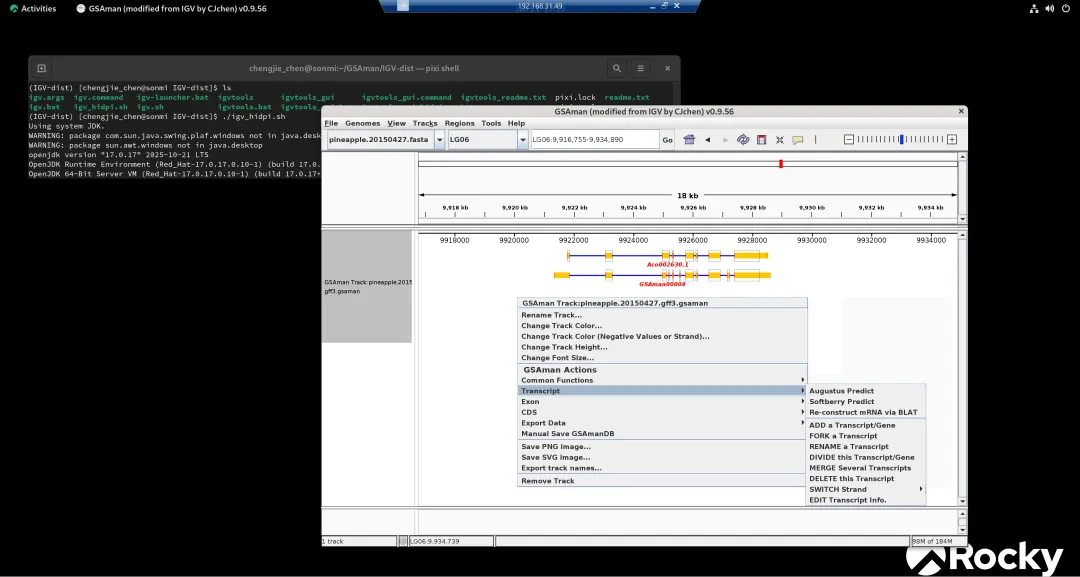Open the Tracks menu

pyautogui.click(x=425, y=123)
